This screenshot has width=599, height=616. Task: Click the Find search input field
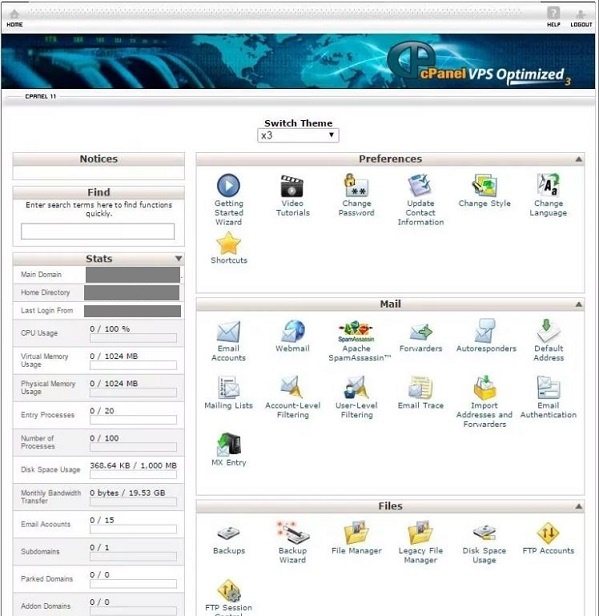coord(98,231)
